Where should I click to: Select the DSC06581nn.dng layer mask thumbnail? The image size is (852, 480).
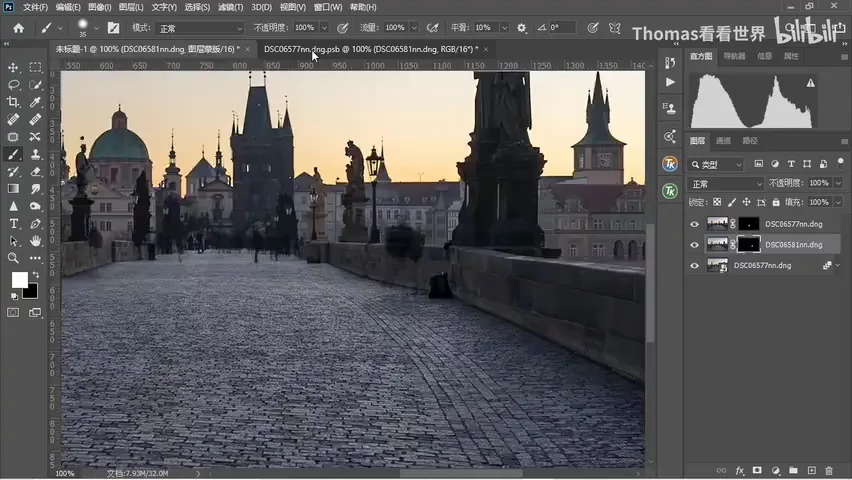(748, 245)
